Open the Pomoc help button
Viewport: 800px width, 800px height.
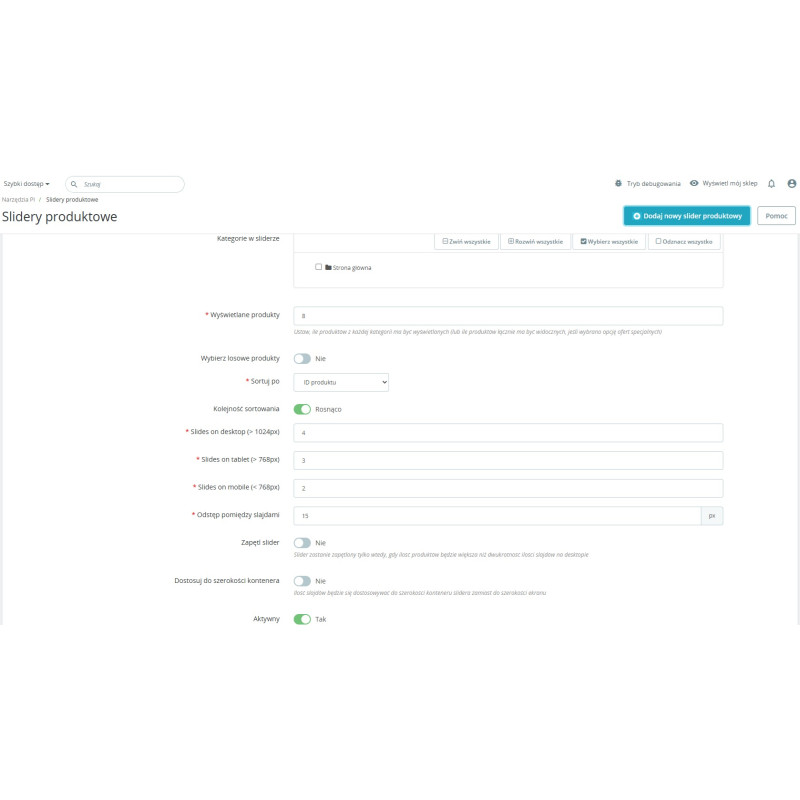pos(776,216)
